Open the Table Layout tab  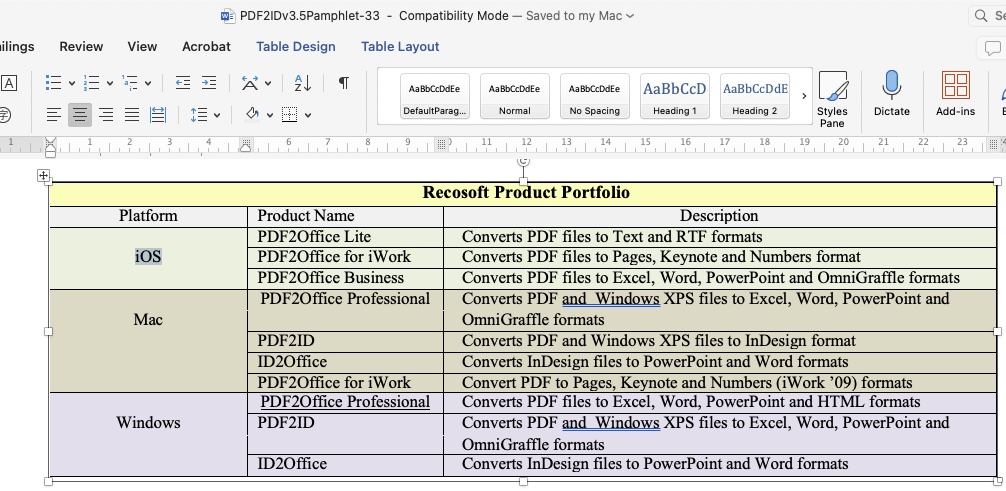(400, 46)
